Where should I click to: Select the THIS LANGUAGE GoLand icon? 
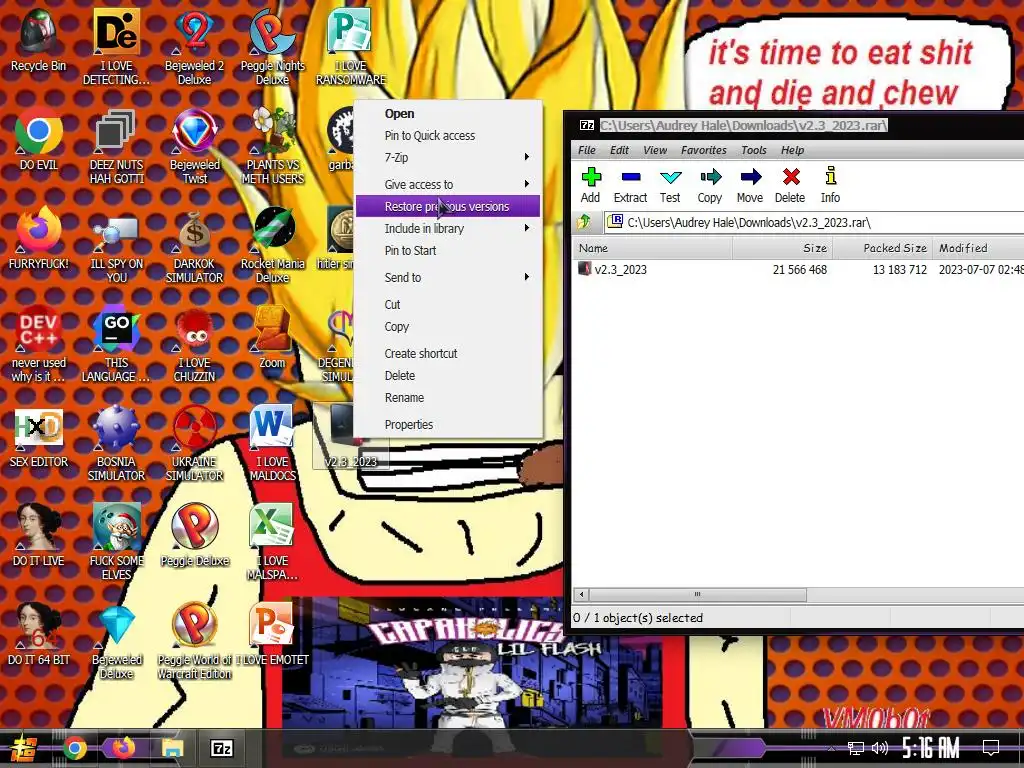click(116, 344)
